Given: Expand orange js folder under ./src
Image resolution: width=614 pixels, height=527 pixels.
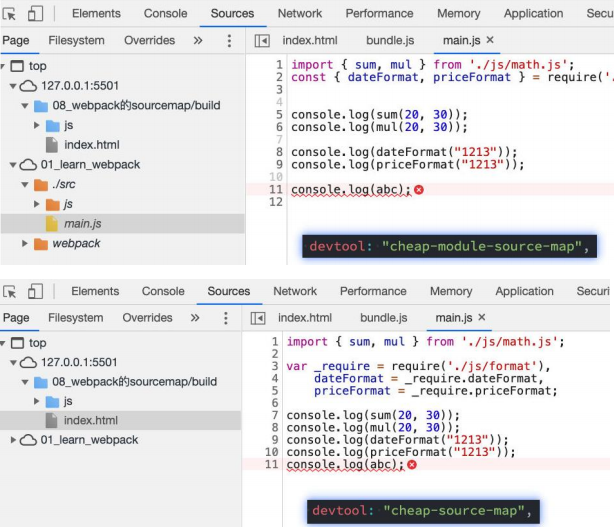Looking at the screenshot, I should (x=36, y=204).
